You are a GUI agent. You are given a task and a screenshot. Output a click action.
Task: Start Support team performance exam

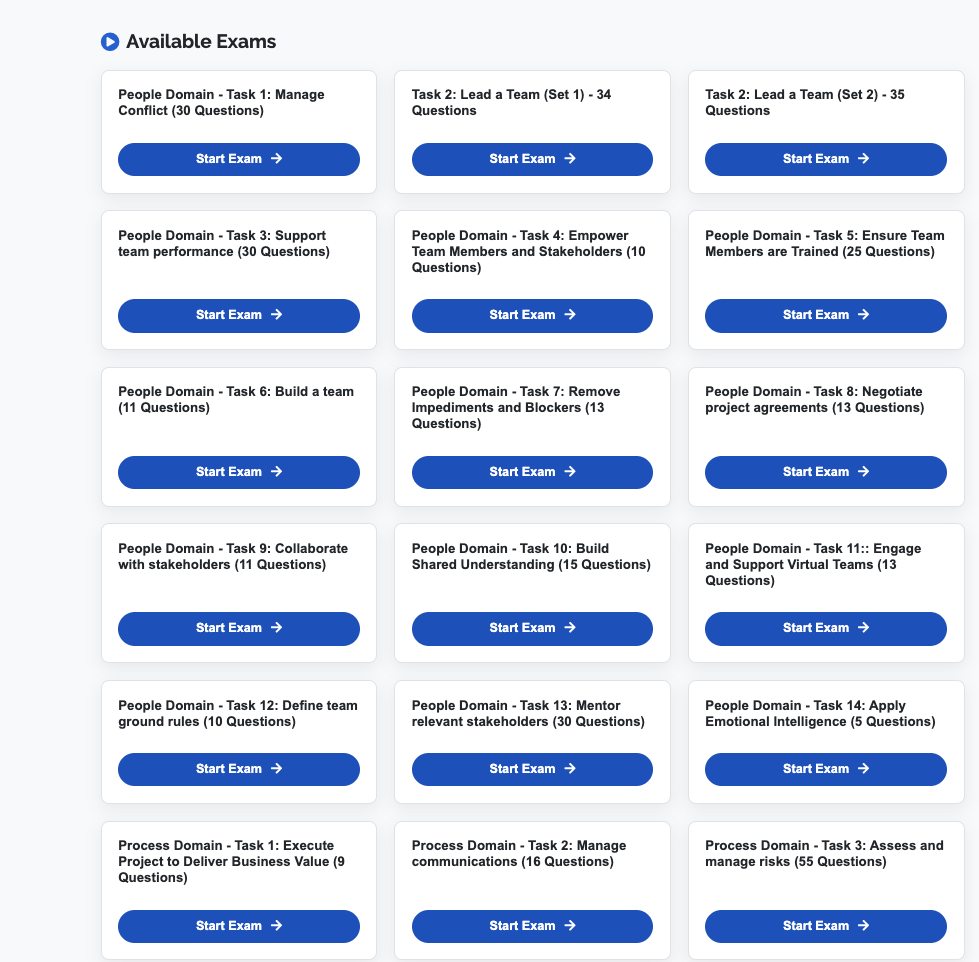[238, 315]
